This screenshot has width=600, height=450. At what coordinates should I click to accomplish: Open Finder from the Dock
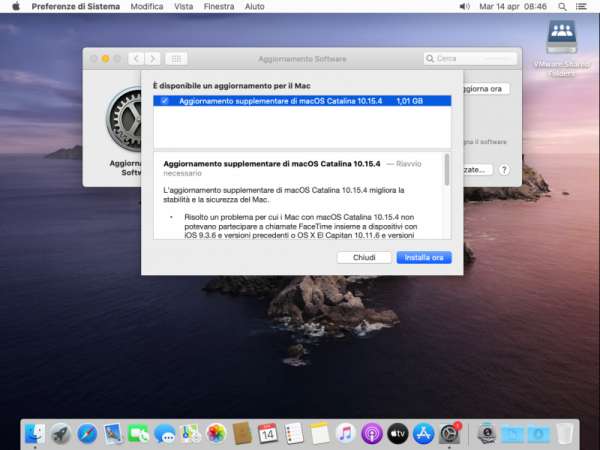point(35,434)
